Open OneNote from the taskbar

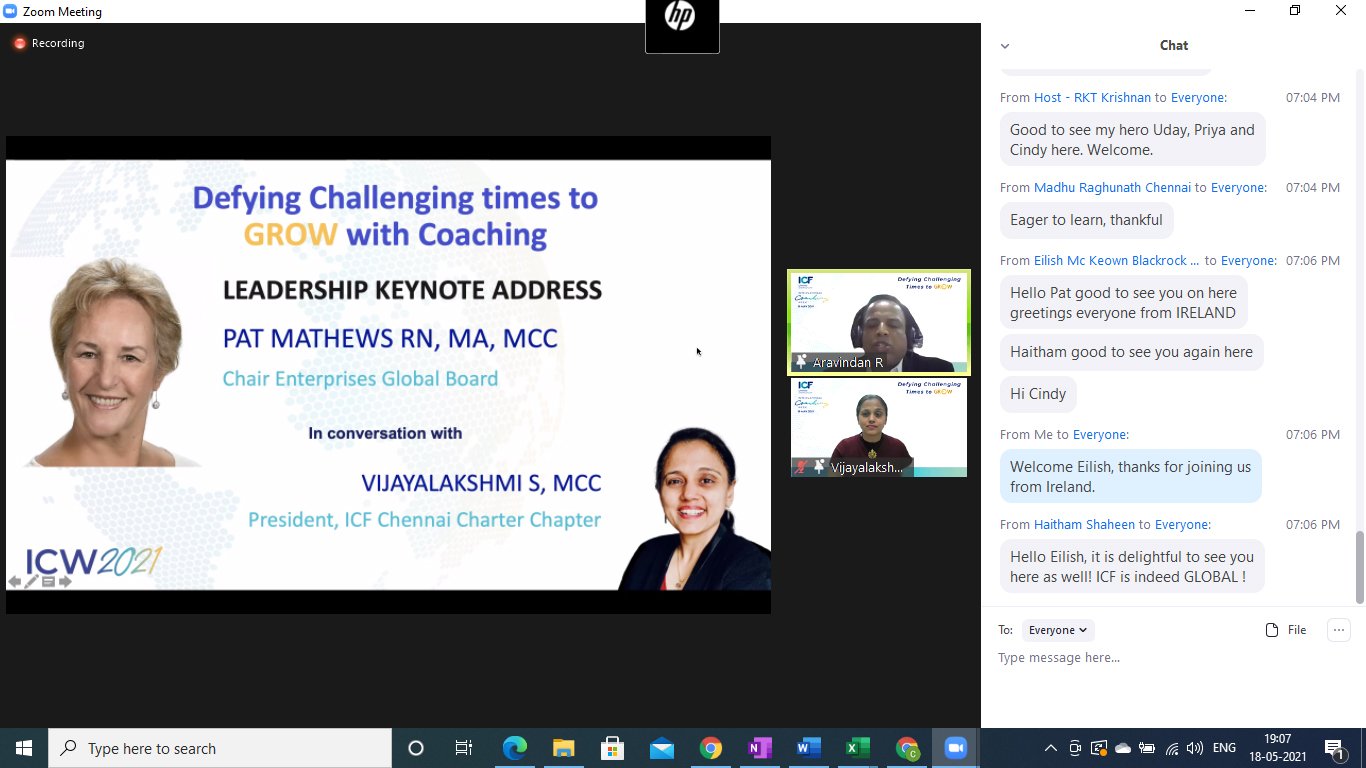click(759, 748)
